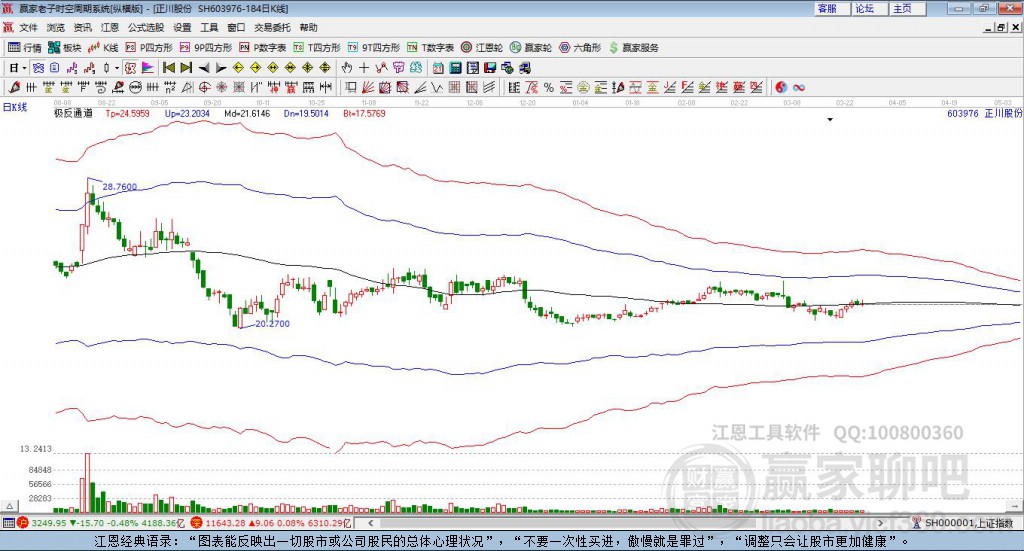The width and height of the screenshot is (1024, 551).
Task: Click the 主页 homepage button
Action: point(907,8)
